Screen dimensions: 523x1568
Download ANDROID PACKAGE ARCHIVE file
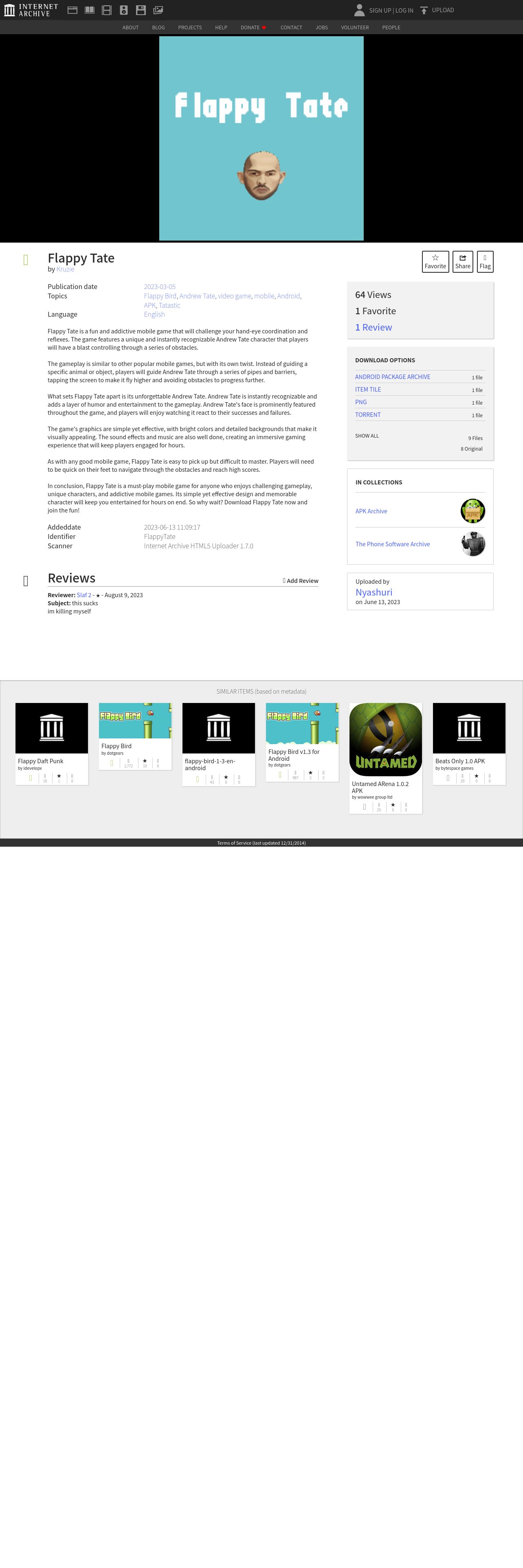(x=393, y=377)
